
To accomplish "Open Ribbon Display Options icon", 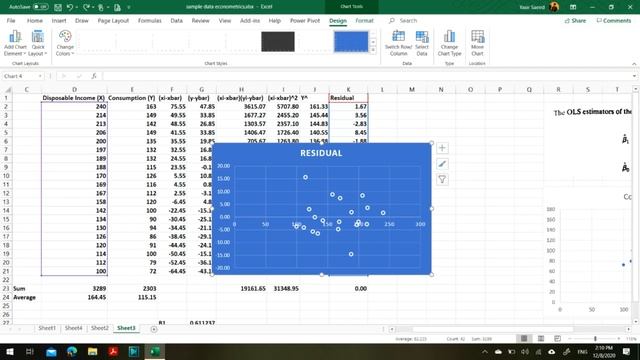I will pos(573,7).
